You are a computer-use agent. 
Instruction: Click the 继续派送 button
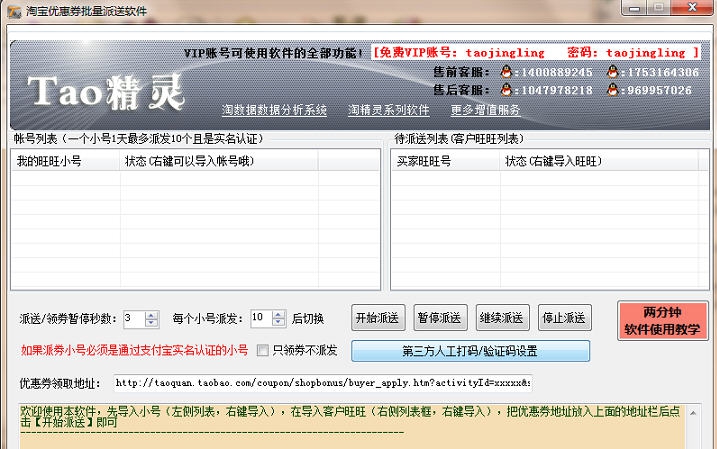pyautogui.click(x=503, y=318)
